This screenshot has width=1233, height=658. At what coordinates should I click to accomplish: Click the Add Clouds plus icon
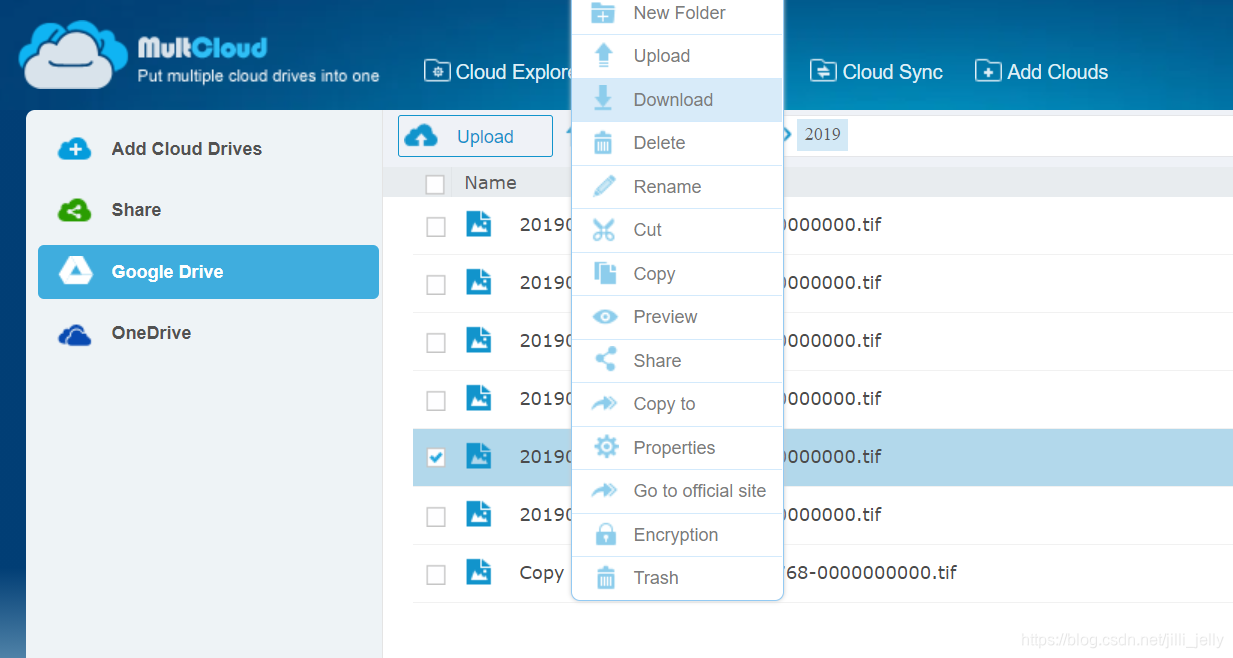pyautogui.click(x=988, y=71)
